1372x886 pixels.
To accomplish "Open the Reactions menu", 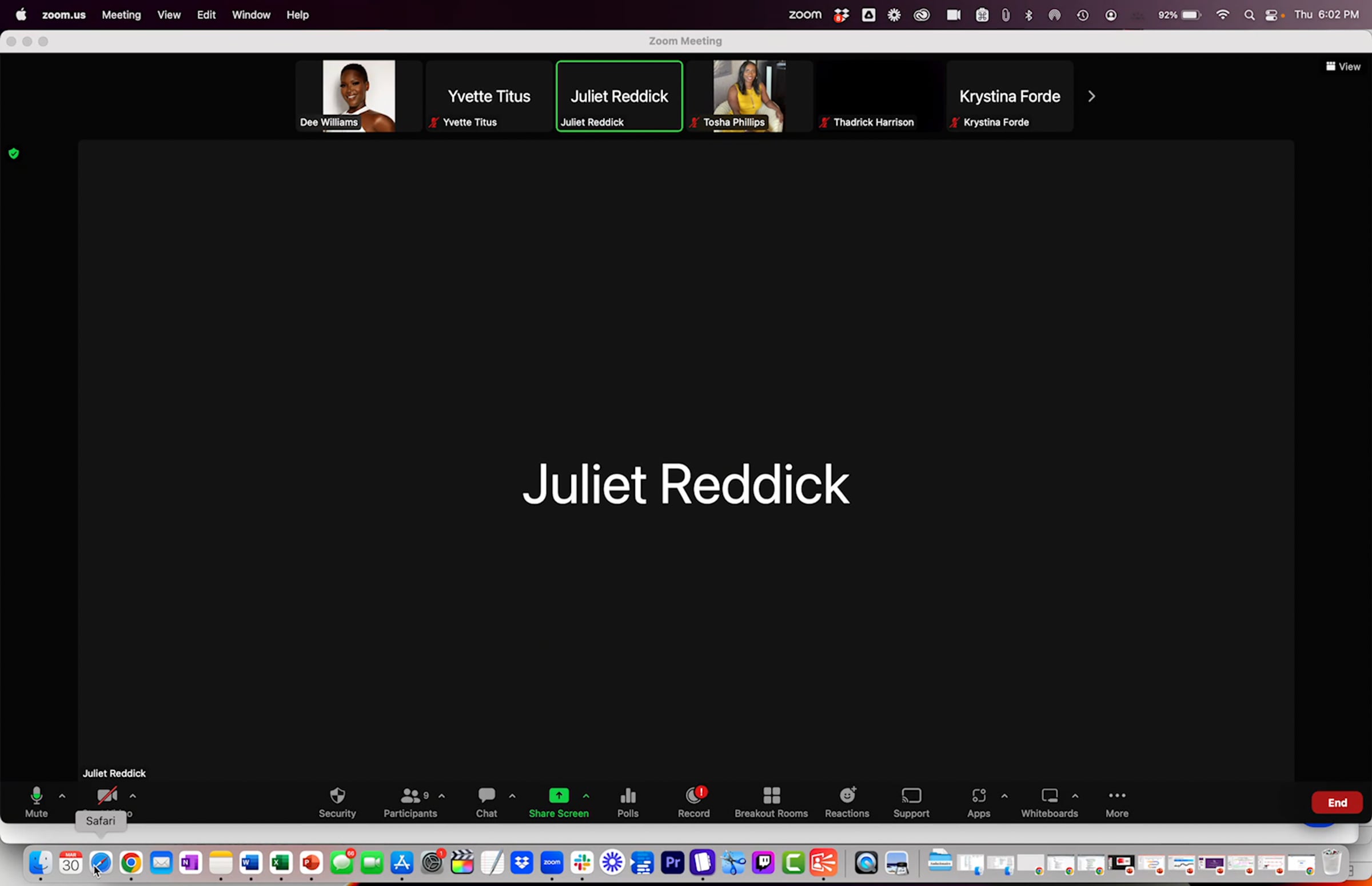I will tap(847, 796).
